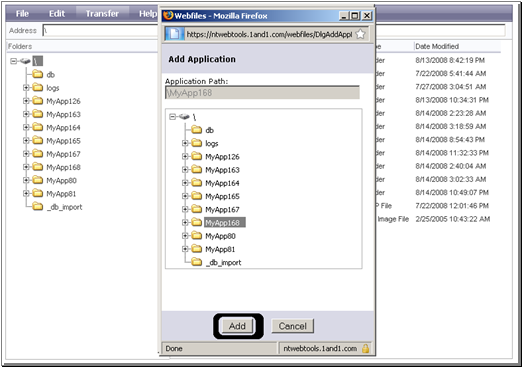Viewport: 522px width, 367px height.
Task: Click the date 8/13/2008 8:42:19 PM
Action: pos(450,60)
